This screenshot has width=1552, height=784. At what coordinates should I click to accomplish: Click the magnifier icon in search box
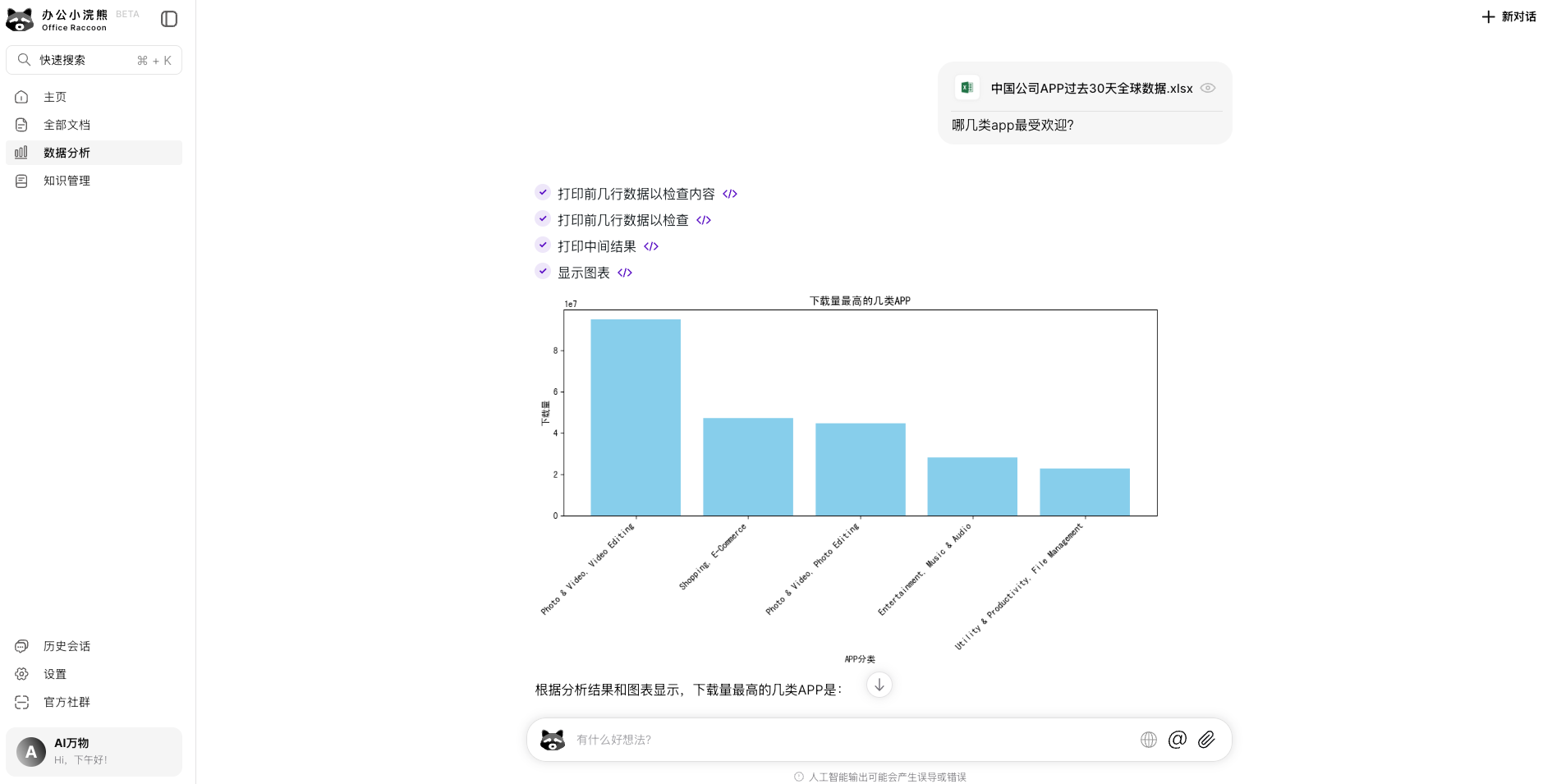tap(24, 60)
